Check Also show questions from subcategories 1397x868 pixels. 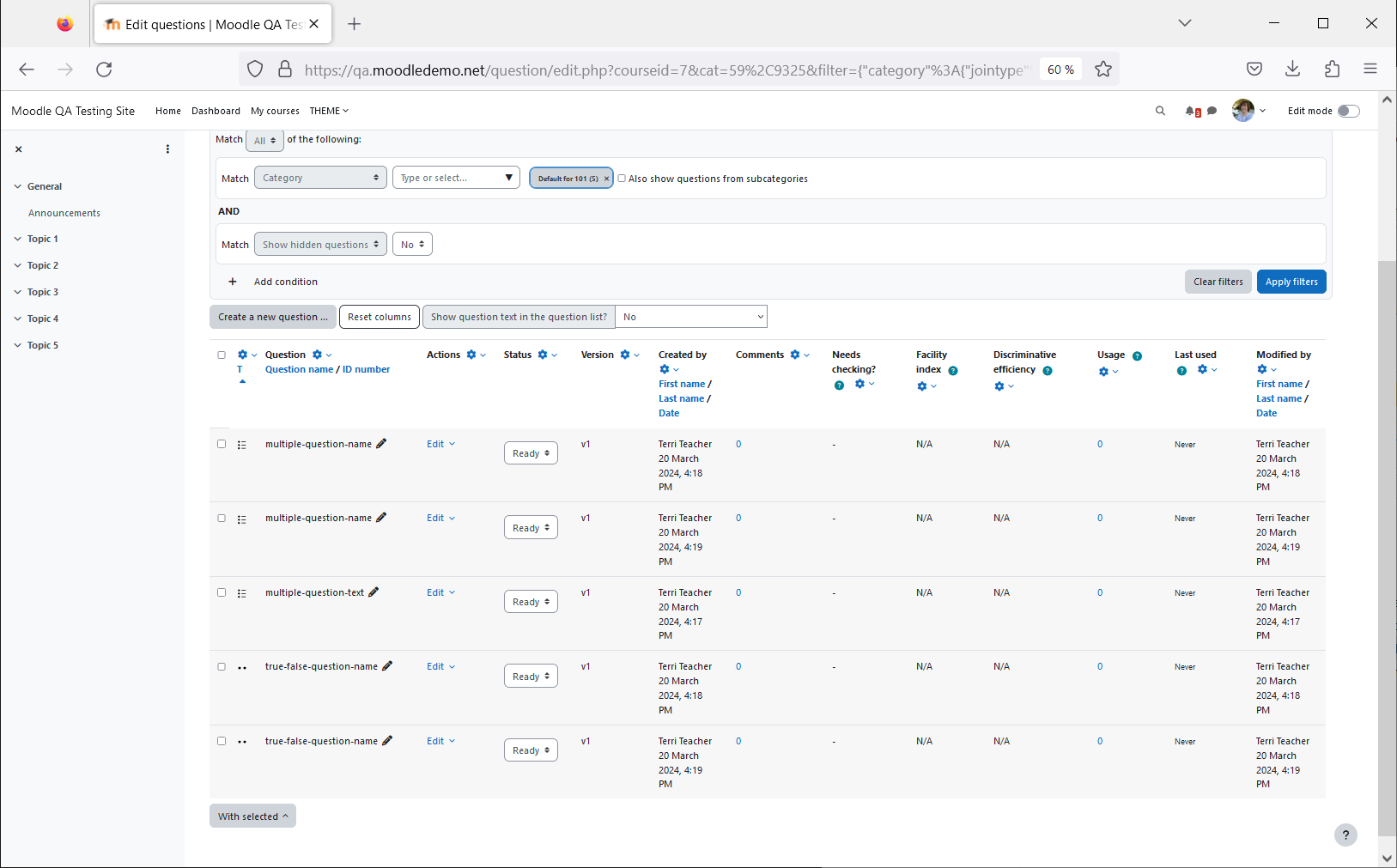pos(622,178)
